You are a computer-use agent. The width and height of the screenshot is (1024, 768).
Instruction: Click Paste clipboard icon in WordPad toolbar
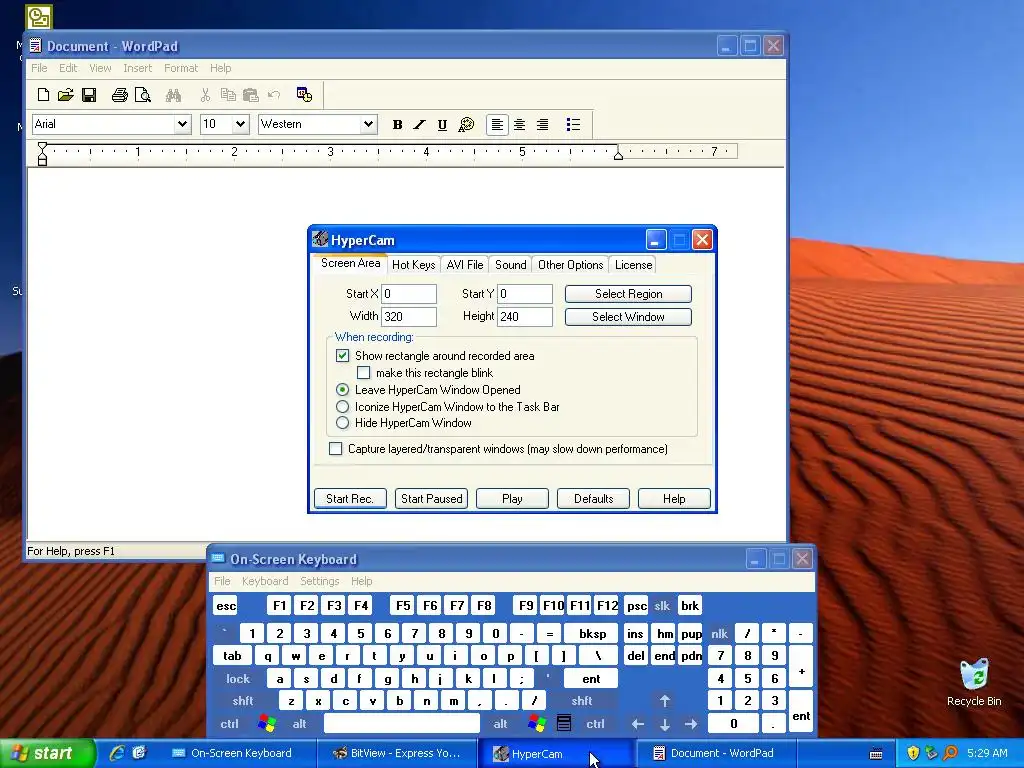click(x=250, y=95)
